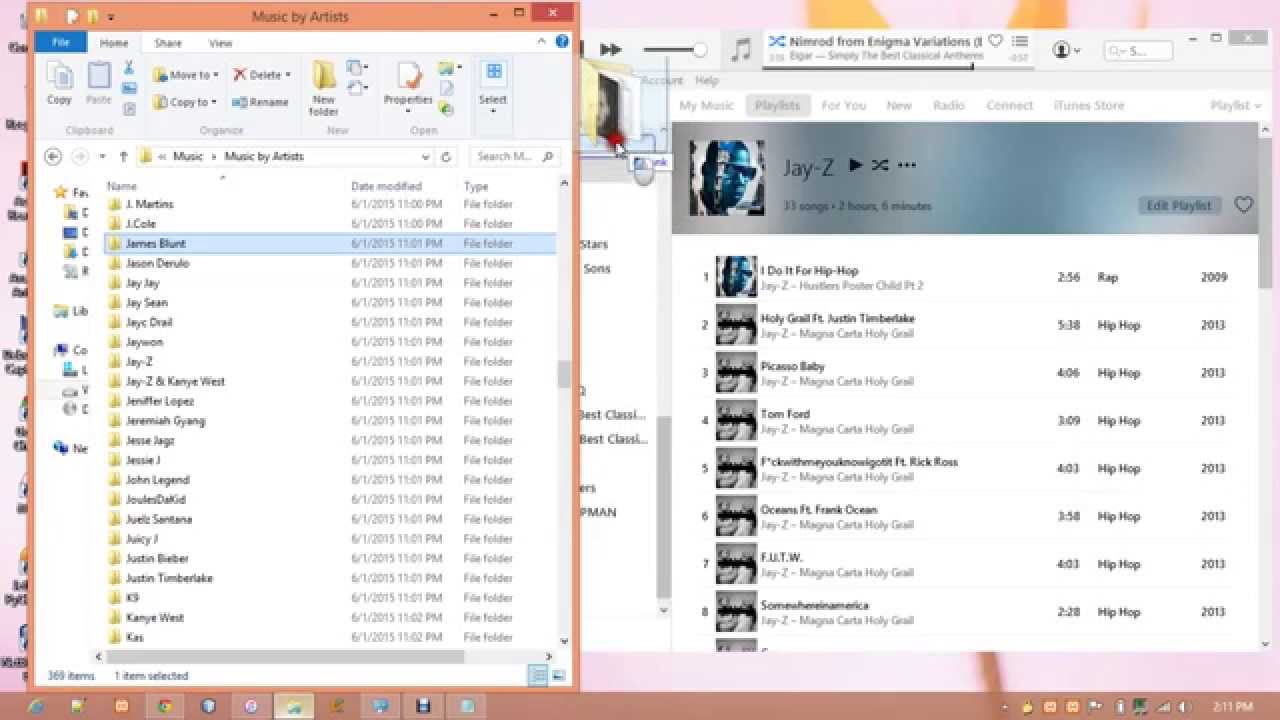Viewport: 1280px width, 720px height.
Task: Open the Move to dropdown
Action: 187,75
